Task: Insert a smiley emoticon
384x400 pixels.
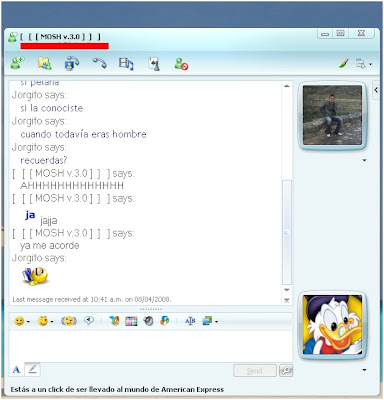Action: click(19, 321)
